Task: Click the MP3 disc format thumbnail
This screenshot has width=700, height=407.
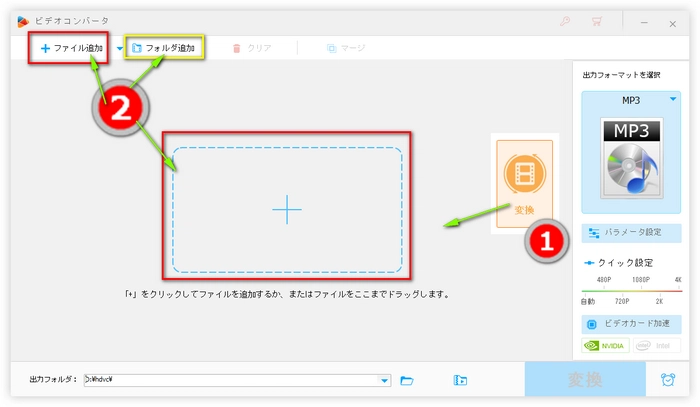Action: coord(630,156)
